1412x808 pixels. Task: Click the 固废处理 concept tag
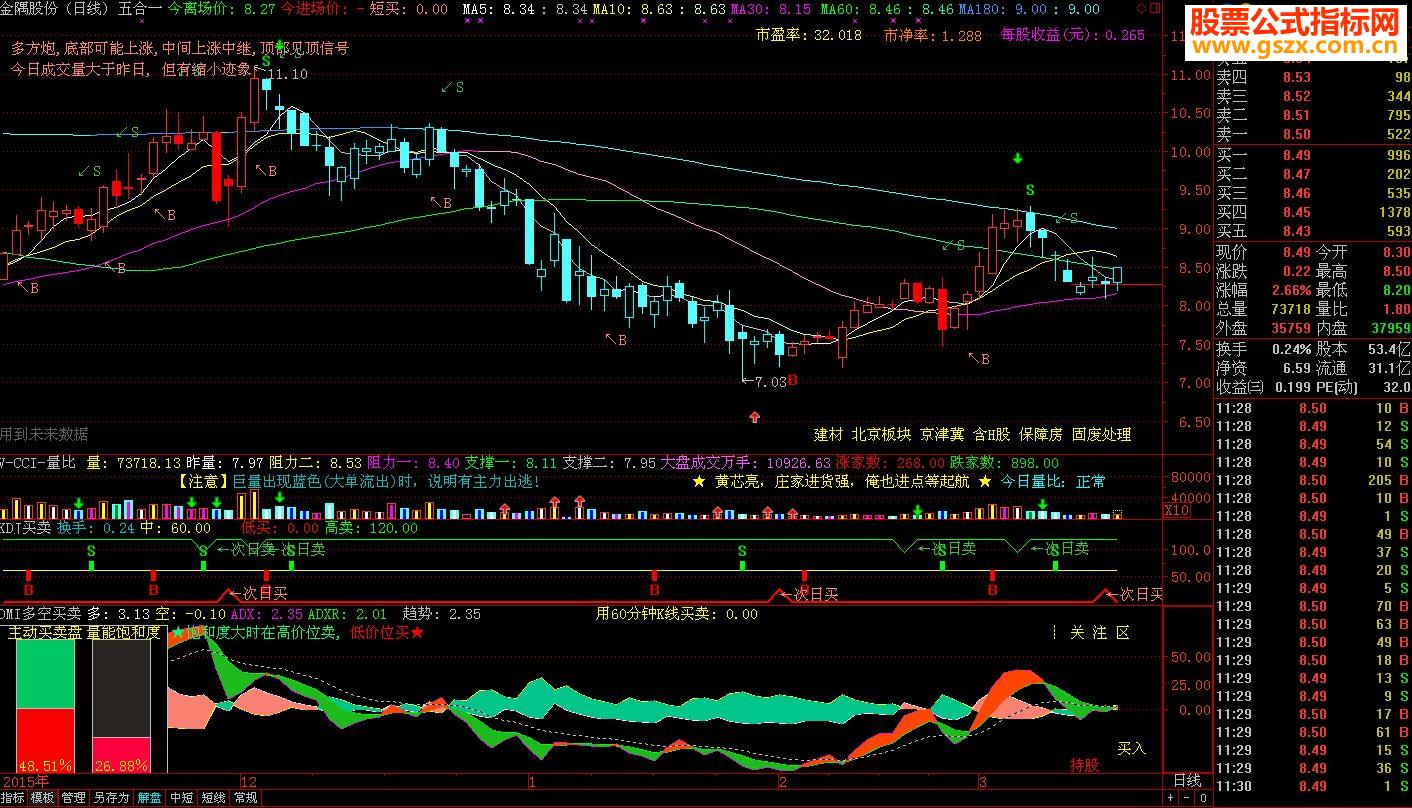[1102, 435]
